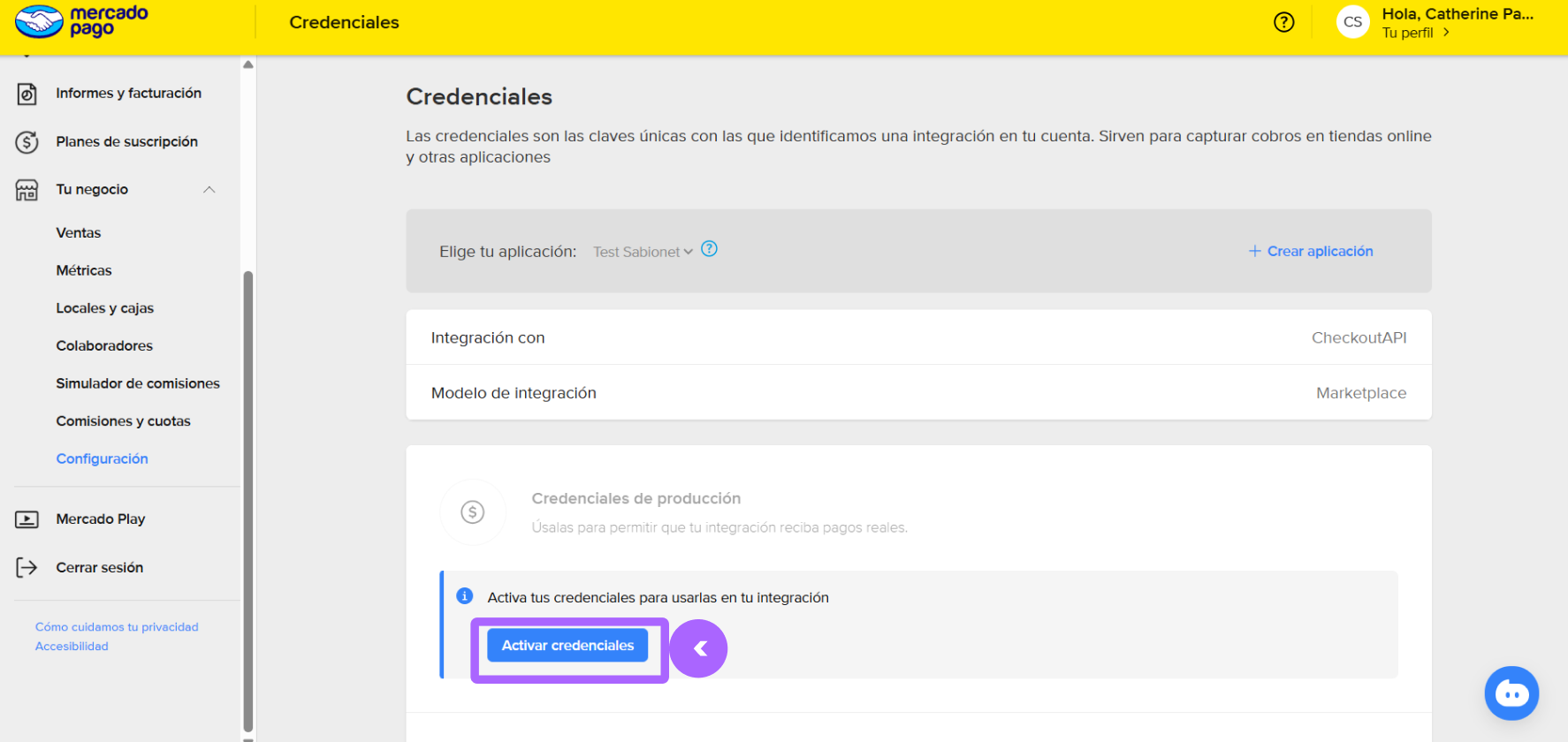The height and width of the screenshot is (742, 1568).
Task: Open Locales y cajas
Action: (105, 308)
